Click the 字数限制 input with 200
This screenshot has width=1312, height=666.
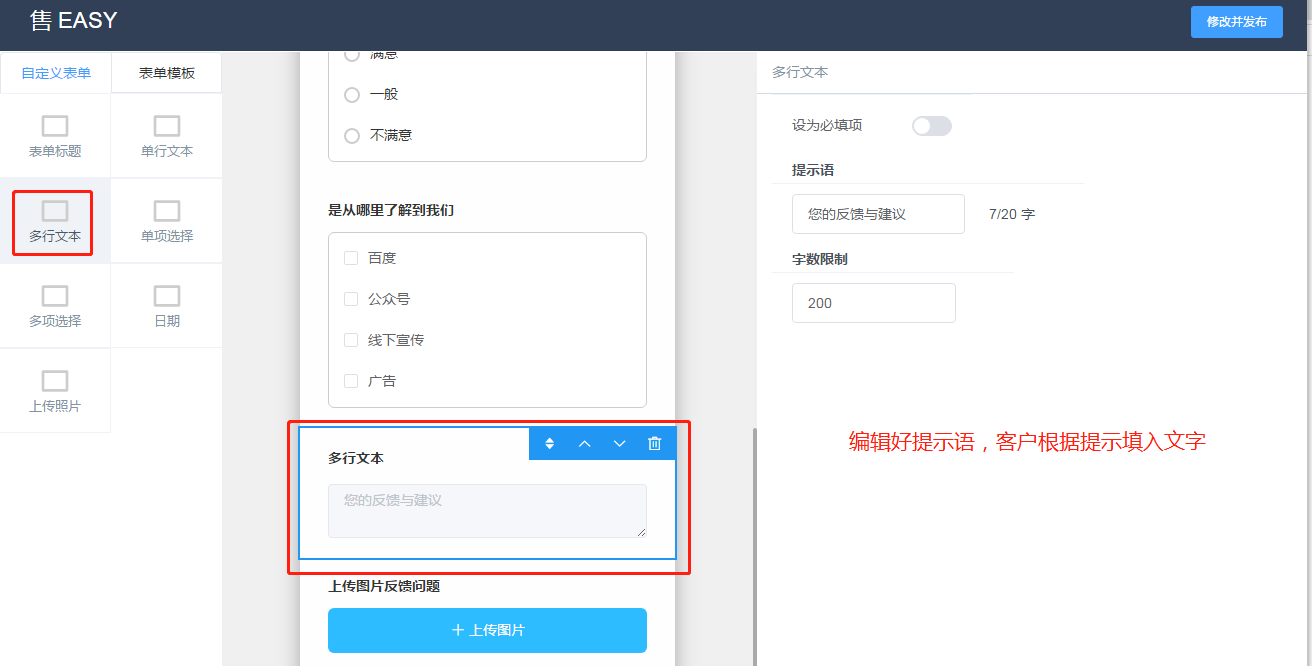tap(874, 303)
